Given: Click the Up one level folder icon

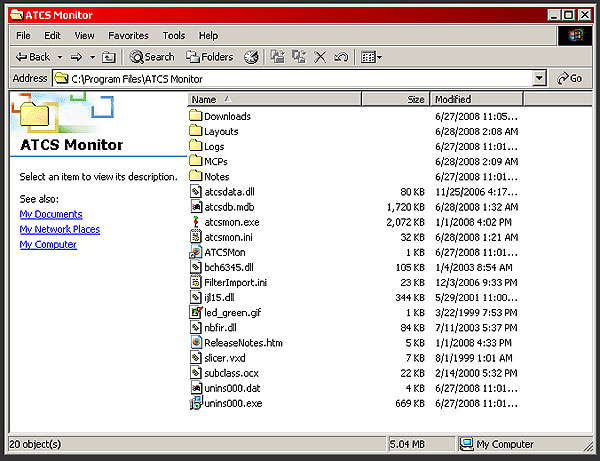Looking at the screenshot, I should tap(108, 57).
